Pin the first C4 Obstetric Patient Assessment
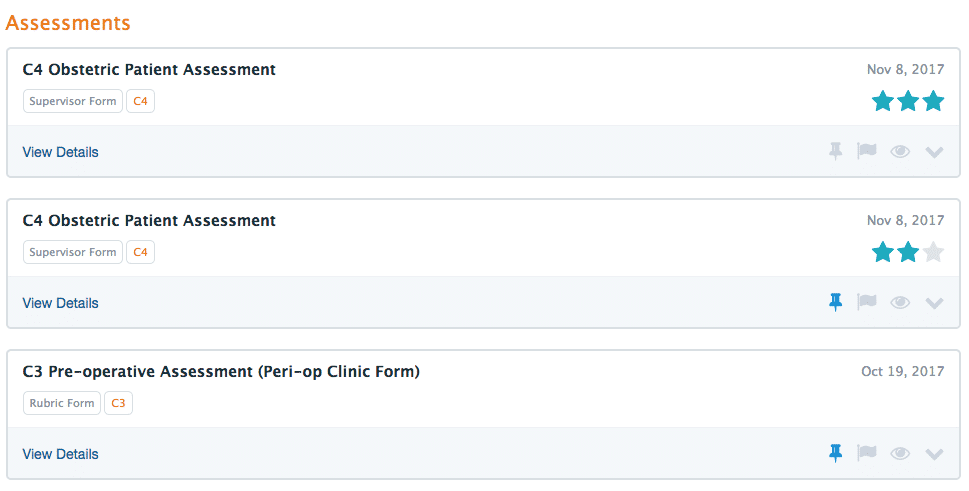969x491 pixels. [836, 151]
